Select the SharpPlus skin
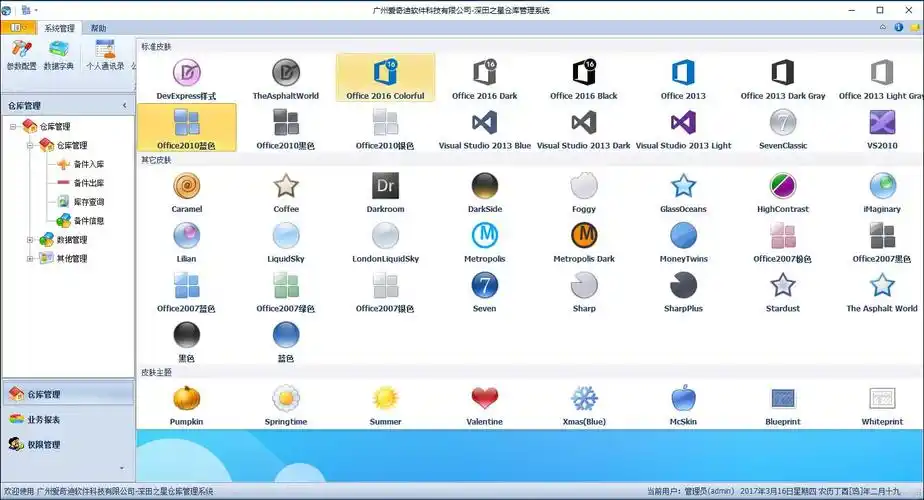Image resolution: width=924 pixels, height=500 pixels. (x=683, y=291)
